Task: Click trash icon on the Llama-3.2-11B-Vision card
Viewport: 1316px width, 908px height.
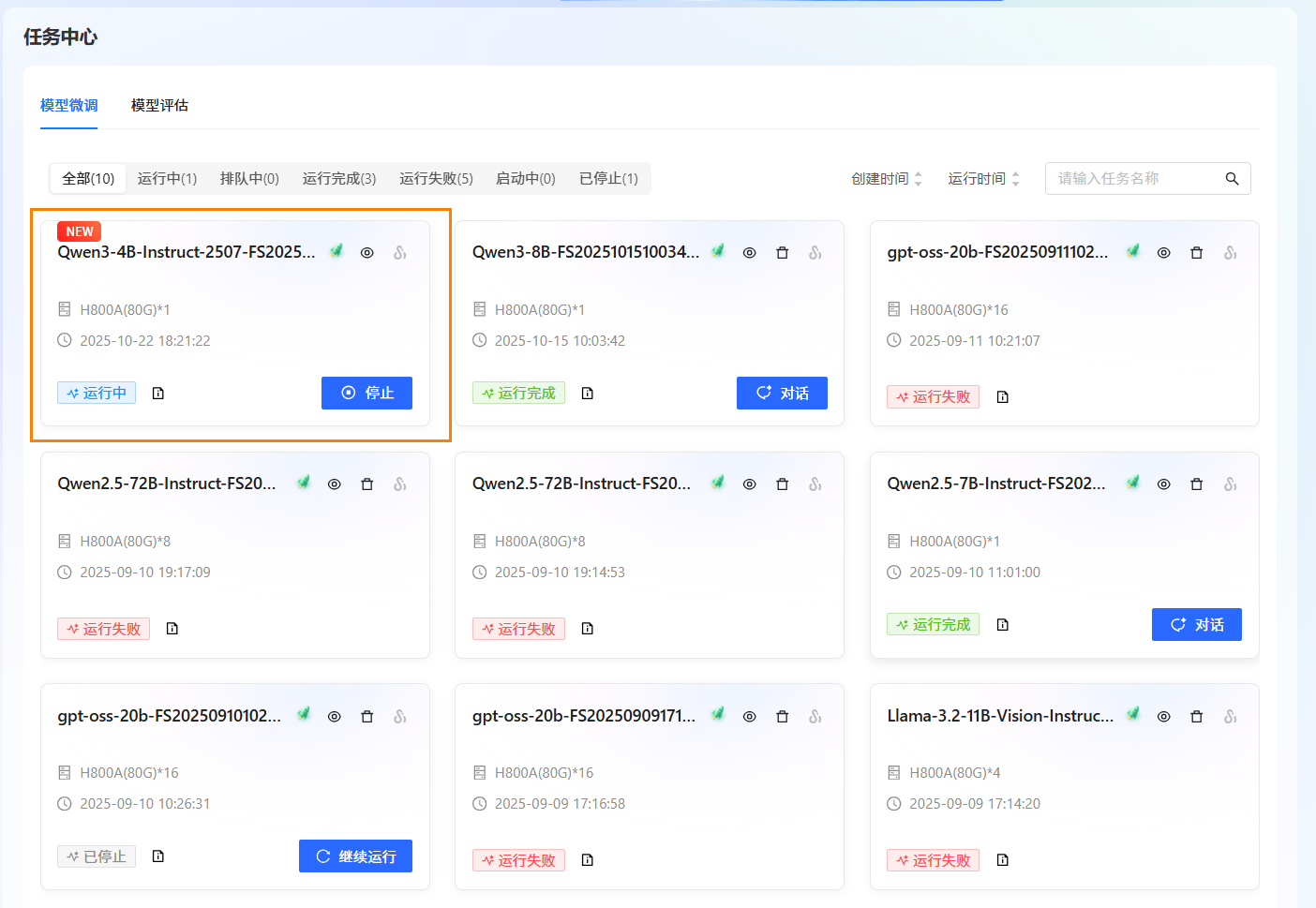Action: [x=1196, y=717]
